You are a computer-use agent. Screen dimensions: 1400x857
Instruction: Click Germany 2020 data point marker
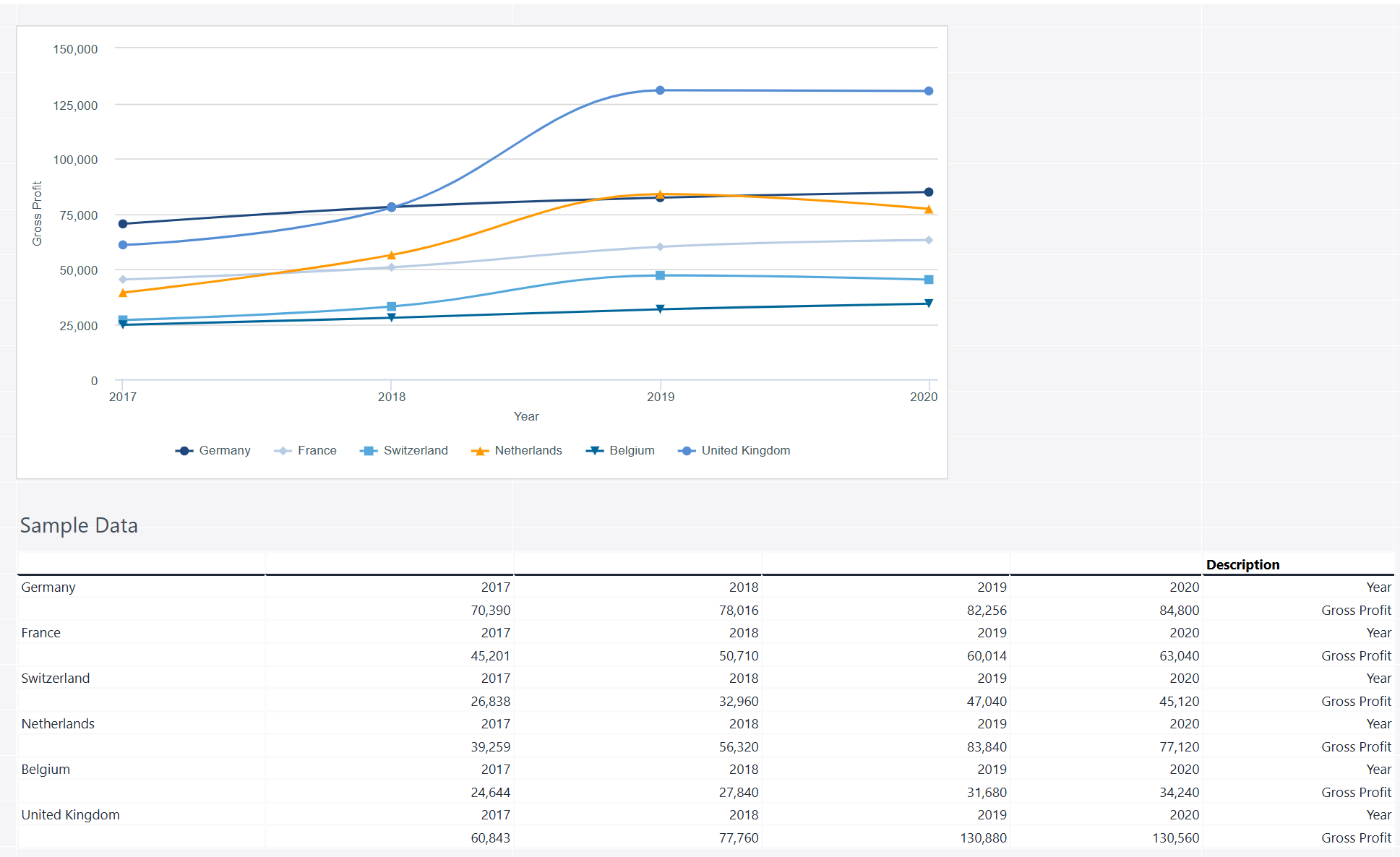pos(928,192)
